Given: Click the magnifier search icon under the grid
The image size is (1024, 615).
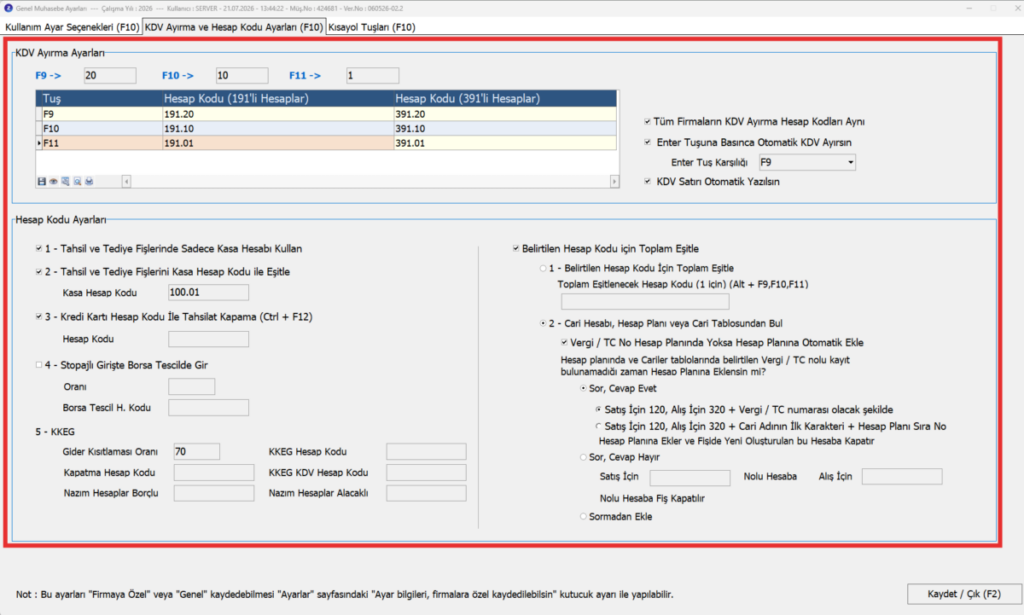Looking at the screenshot, I should click(77, 181).
